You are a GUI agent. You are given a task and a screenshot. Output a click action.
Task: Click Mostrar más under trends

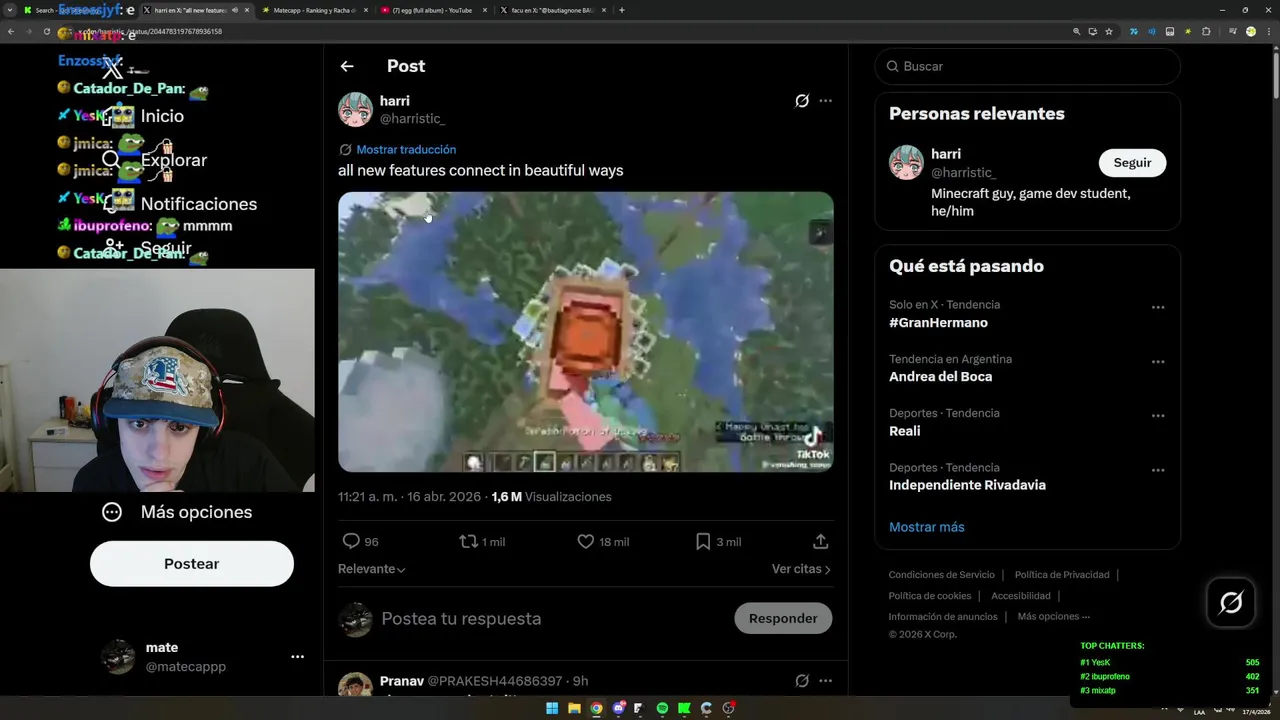(x=926, y=527)
